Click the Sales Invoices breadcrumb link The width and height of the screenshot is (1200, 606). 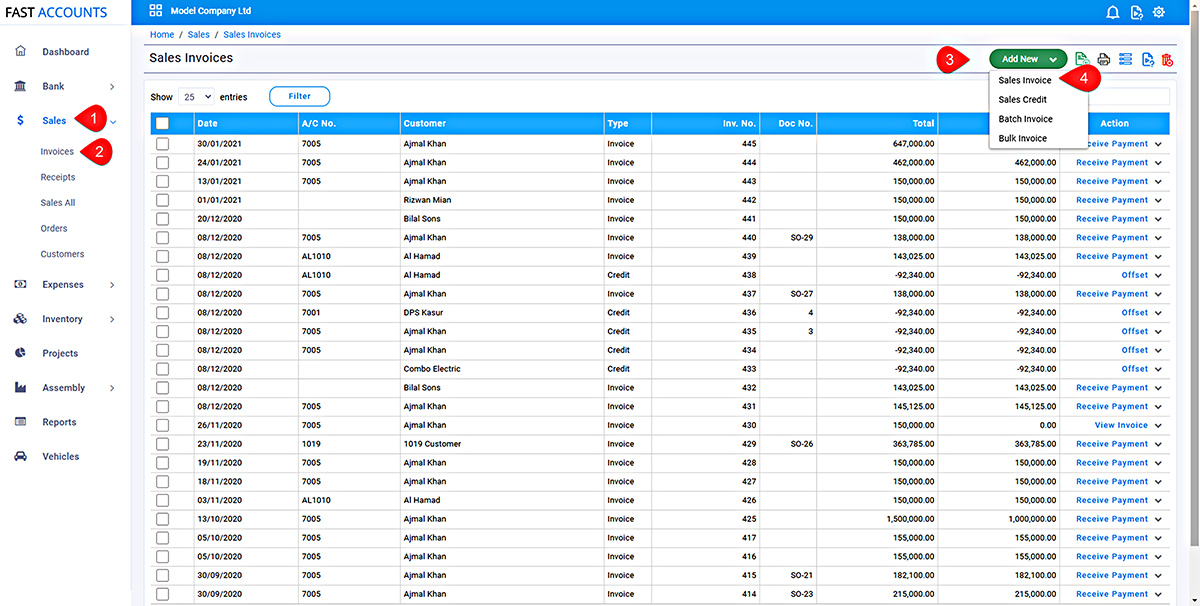click(x=252, y=34)
